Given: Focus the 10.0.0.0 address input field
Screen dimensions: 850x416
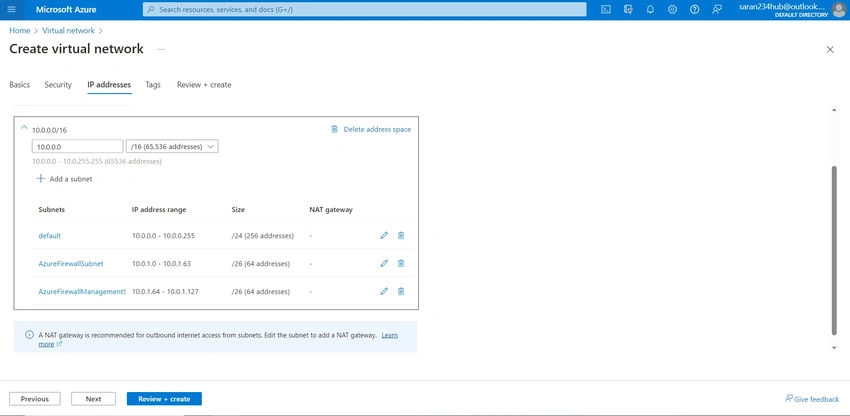Looking at the screenshot, I should tap(78, 146).
